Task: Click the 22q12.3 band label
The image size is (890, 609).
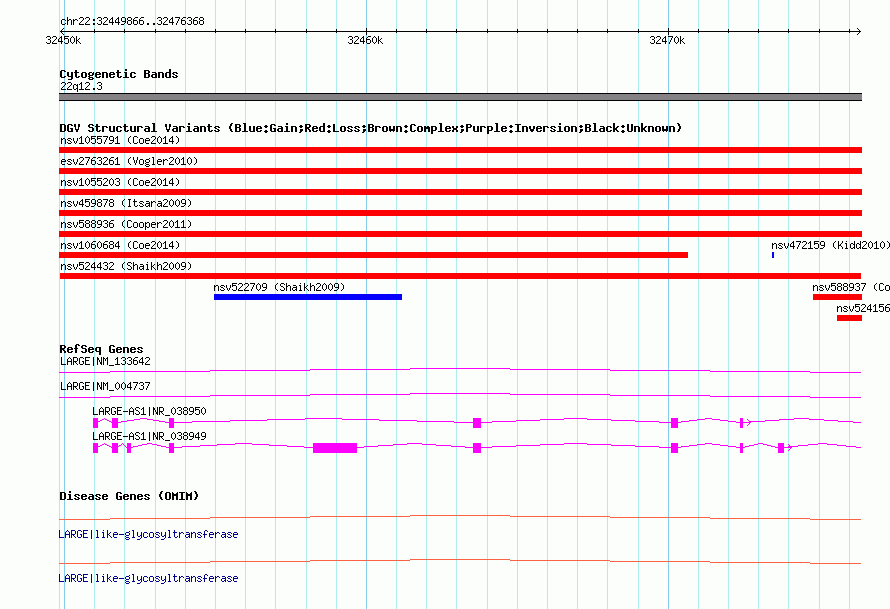Action: pyautogui.click(x=81, y=86)
